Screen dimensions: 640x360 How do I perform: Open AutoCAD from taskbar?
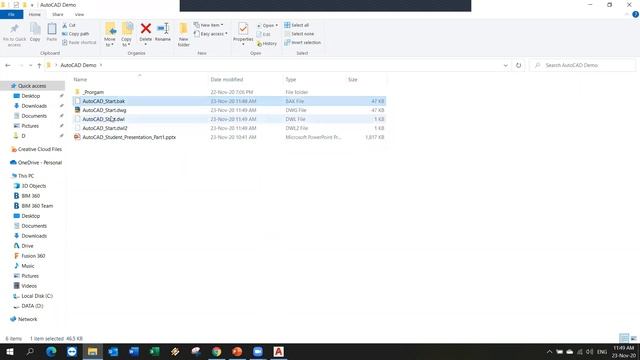(278, 352)
